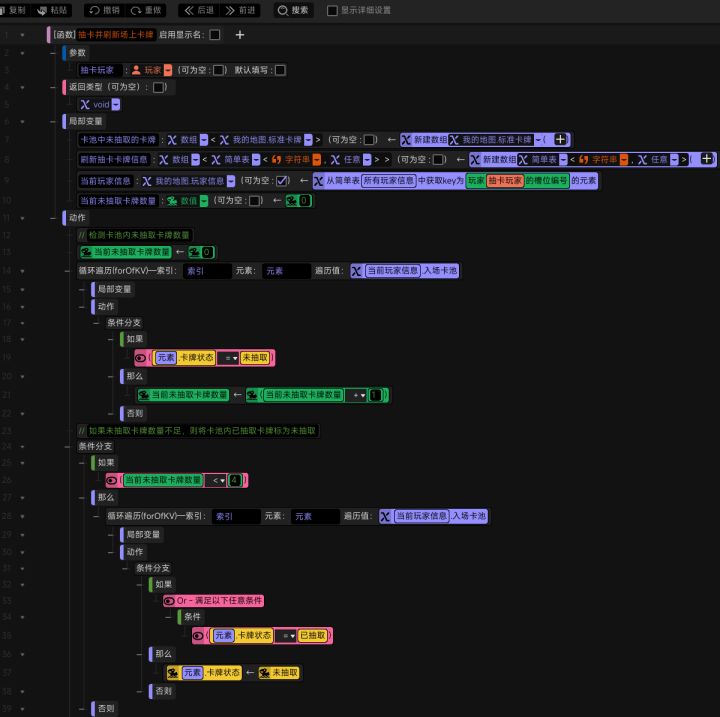Click the plus in 新建数组 我的地图.标准卡牌
Viewport: 720px width, 717px height.
pyautogui.click(x=560, y=139)
